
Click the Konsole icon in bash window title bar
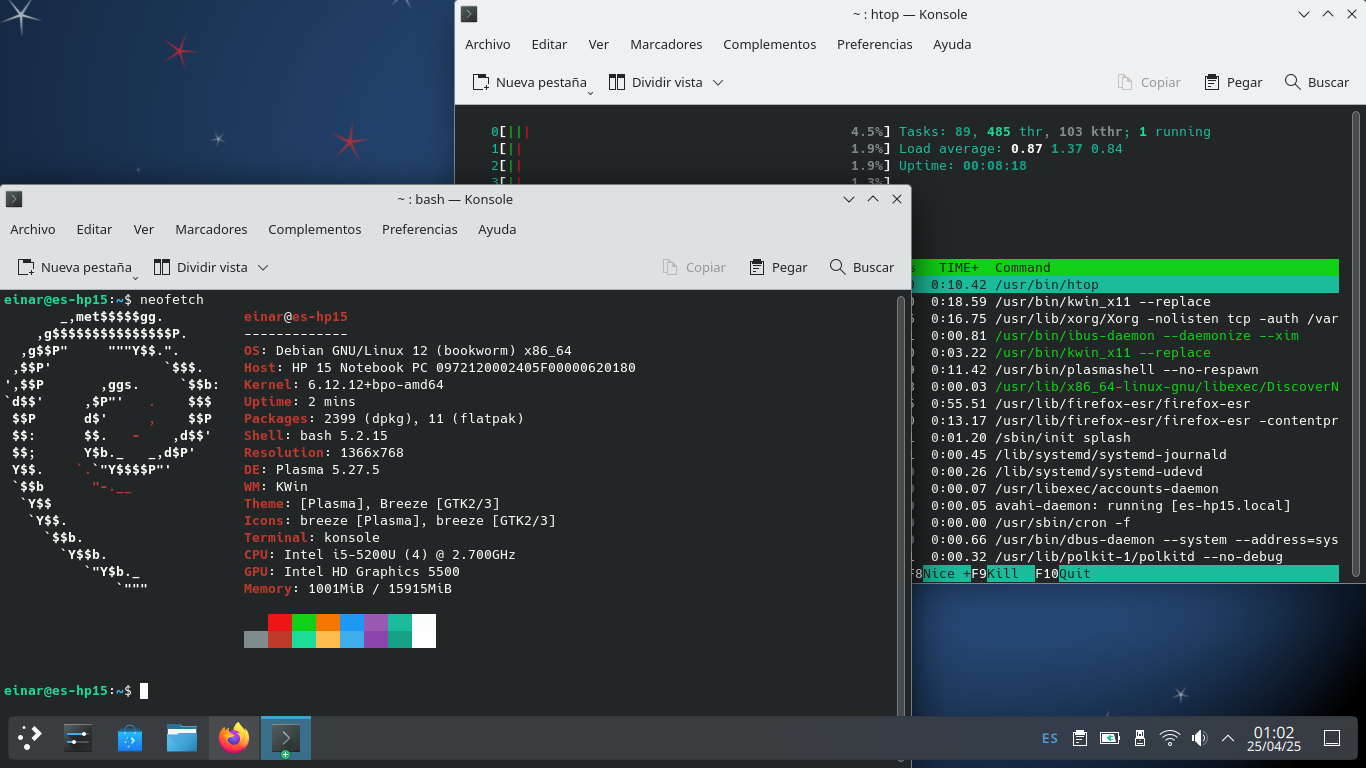[x=14, y=199]
